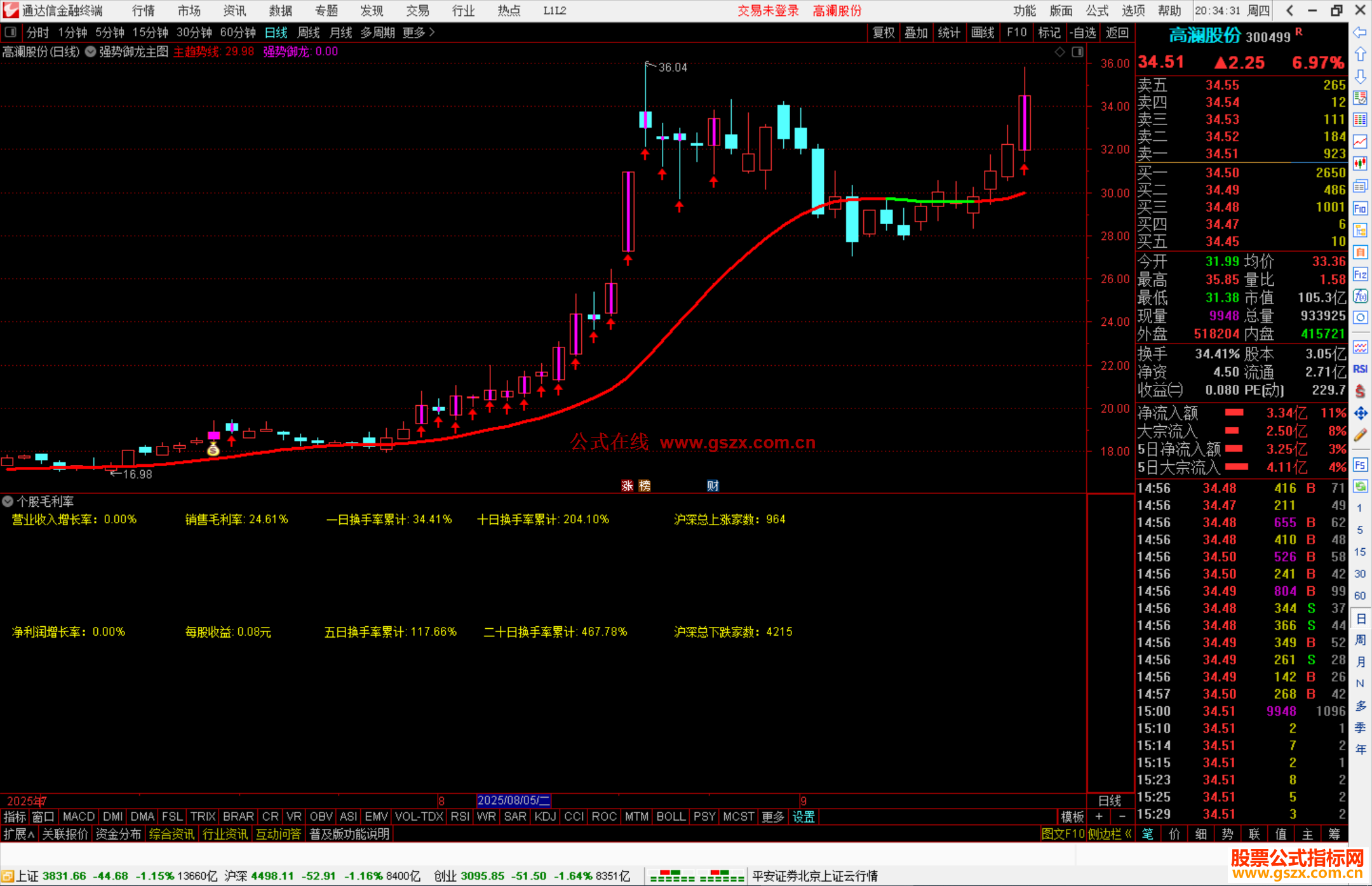
Task: Click the 画线 drawing button
Action: 983,32
